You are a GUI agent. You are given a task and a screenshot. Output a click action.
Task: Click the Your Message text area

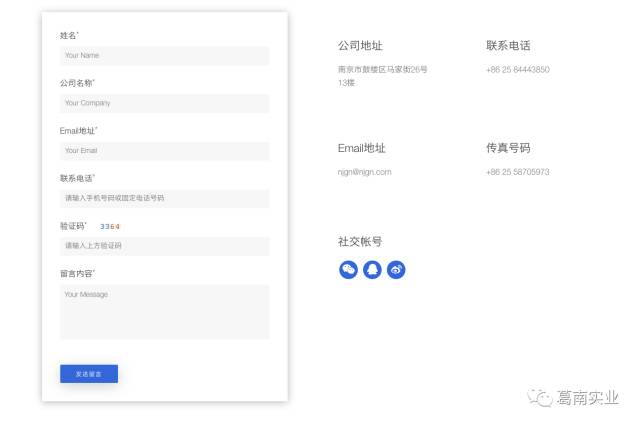[164, 312]
